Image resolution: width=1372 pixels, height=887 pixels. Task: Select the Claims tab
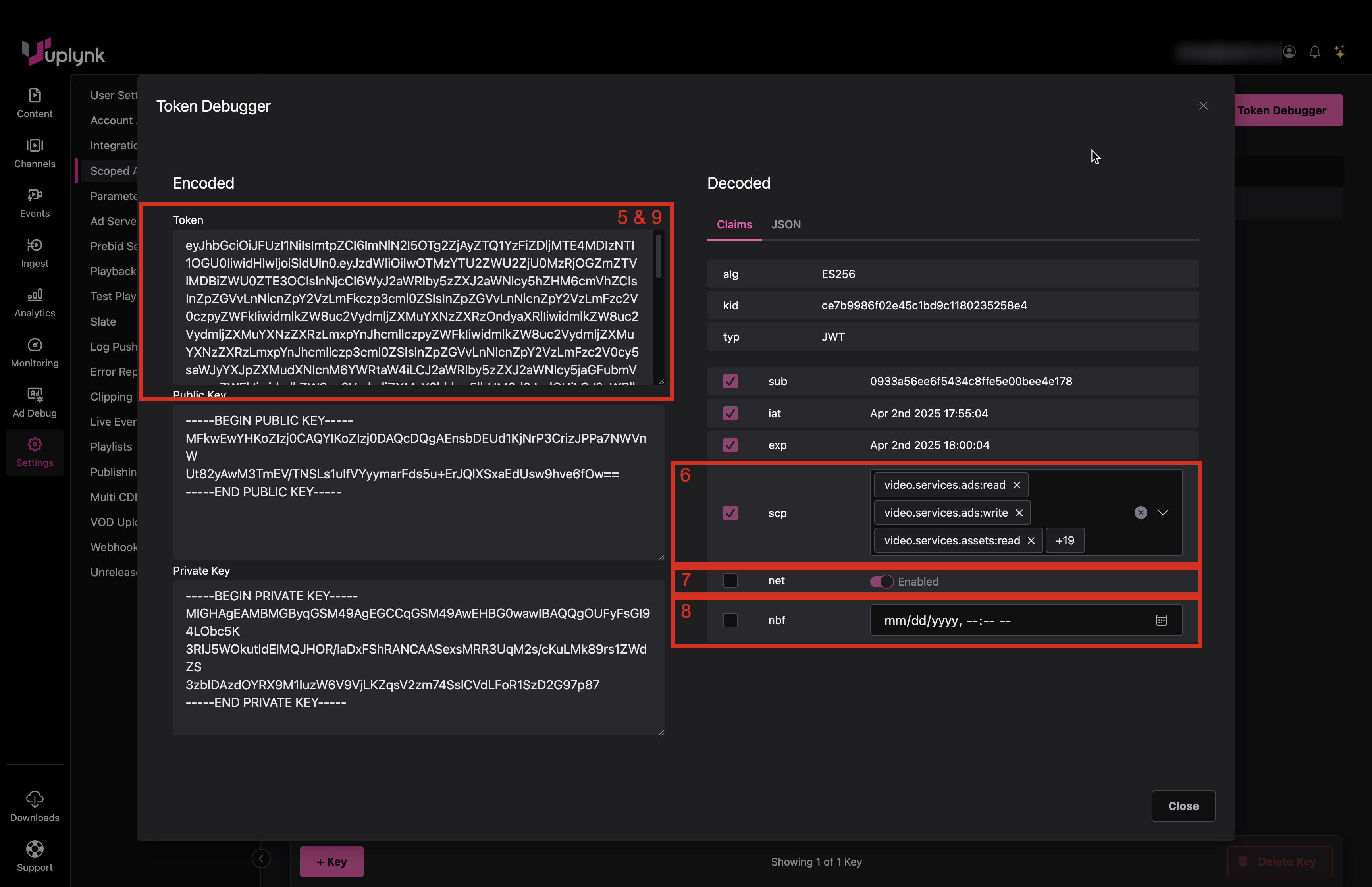734,225
